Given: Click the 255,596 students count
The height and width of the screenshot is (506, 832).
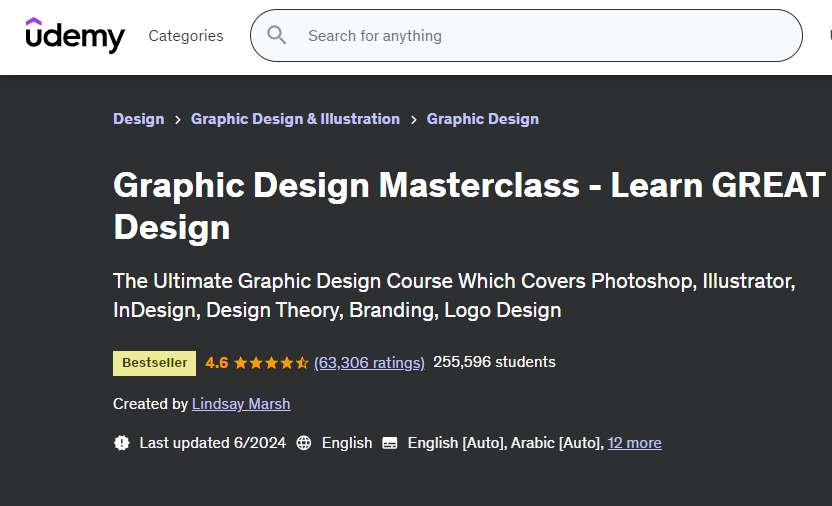Looking at the screenshot, I should click(494, 362).
